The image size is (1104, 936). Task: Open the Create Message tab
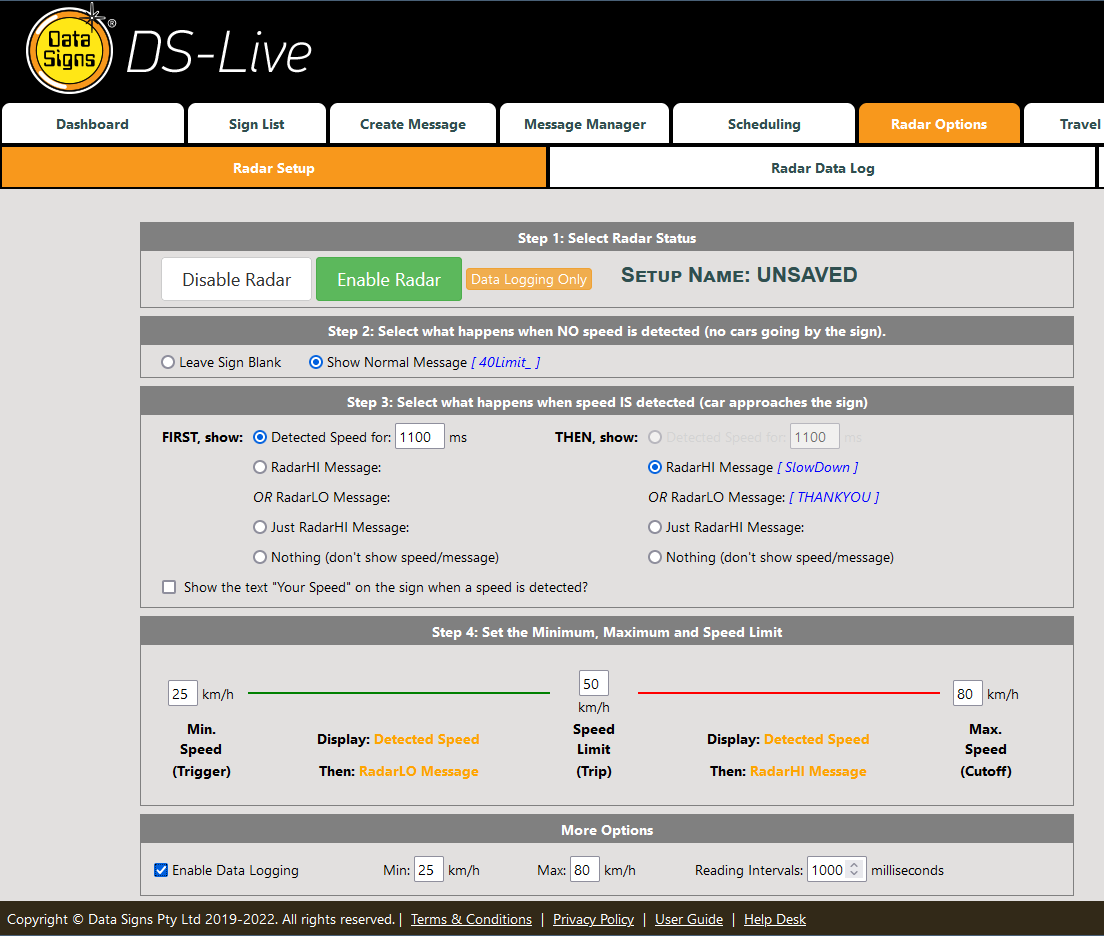[x=412, y=123]
